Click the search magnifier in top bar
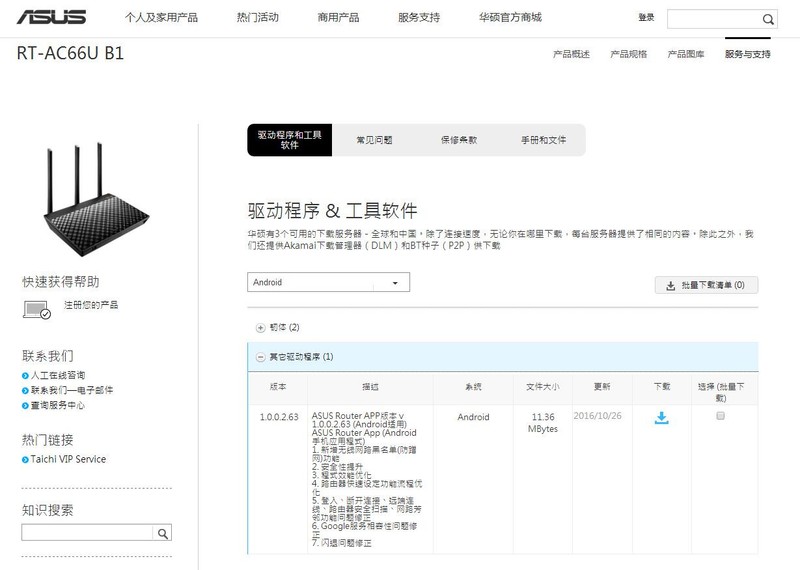Screen dimensions: 800x570 coord(768,19)
